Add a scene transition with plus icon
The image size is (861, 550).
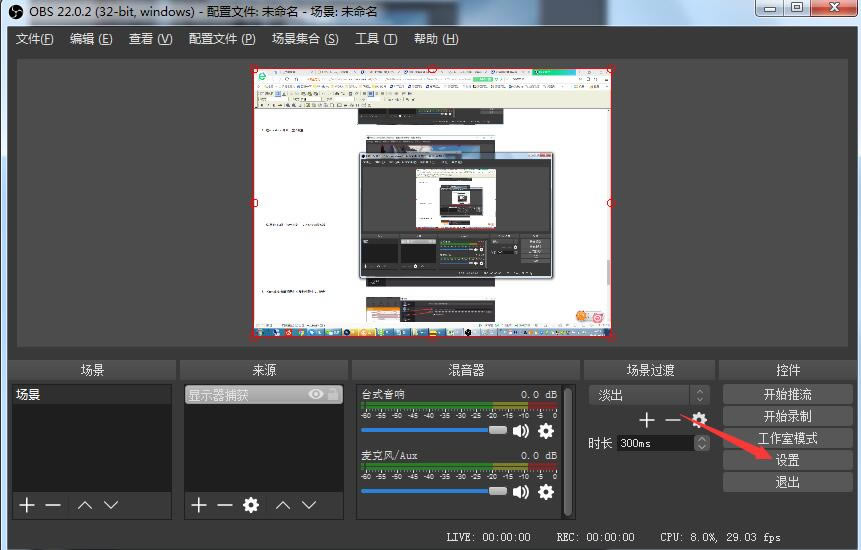647,420
